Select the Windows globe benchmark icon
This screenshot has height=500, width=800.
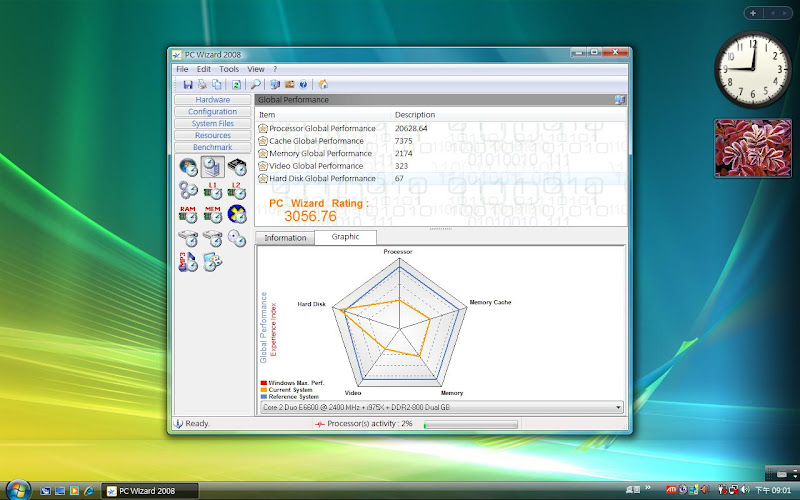click(x=188, y=167)
